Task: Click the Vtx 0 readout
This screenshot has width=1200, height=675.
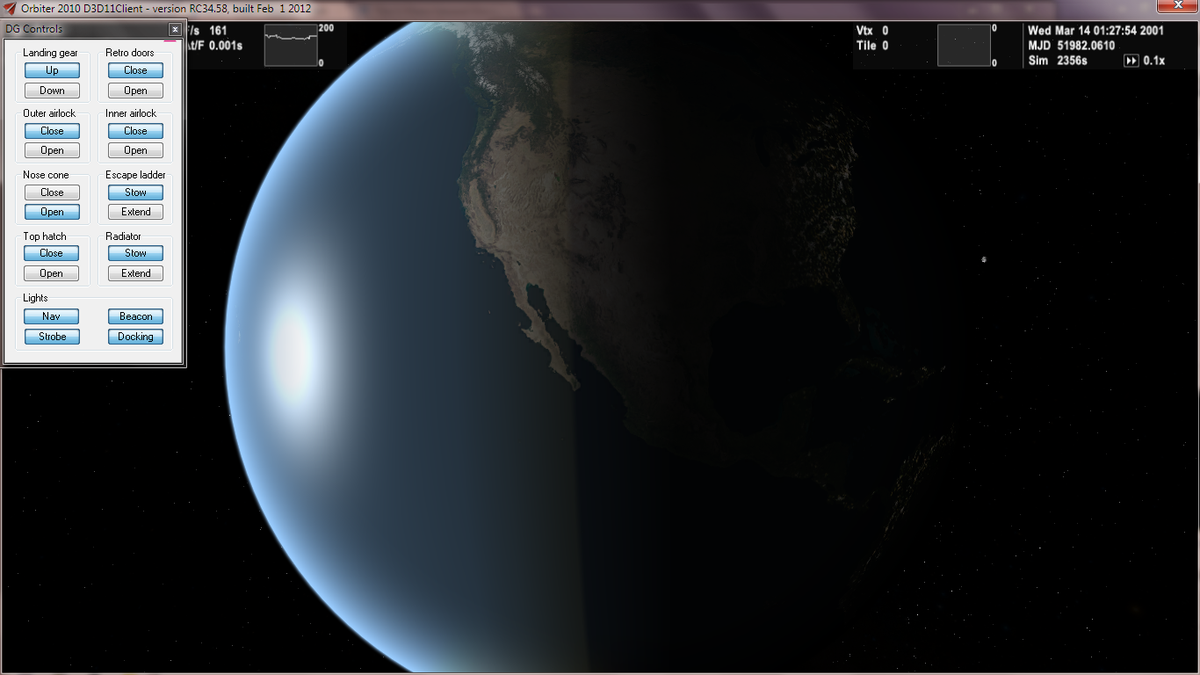Action: 873,31
